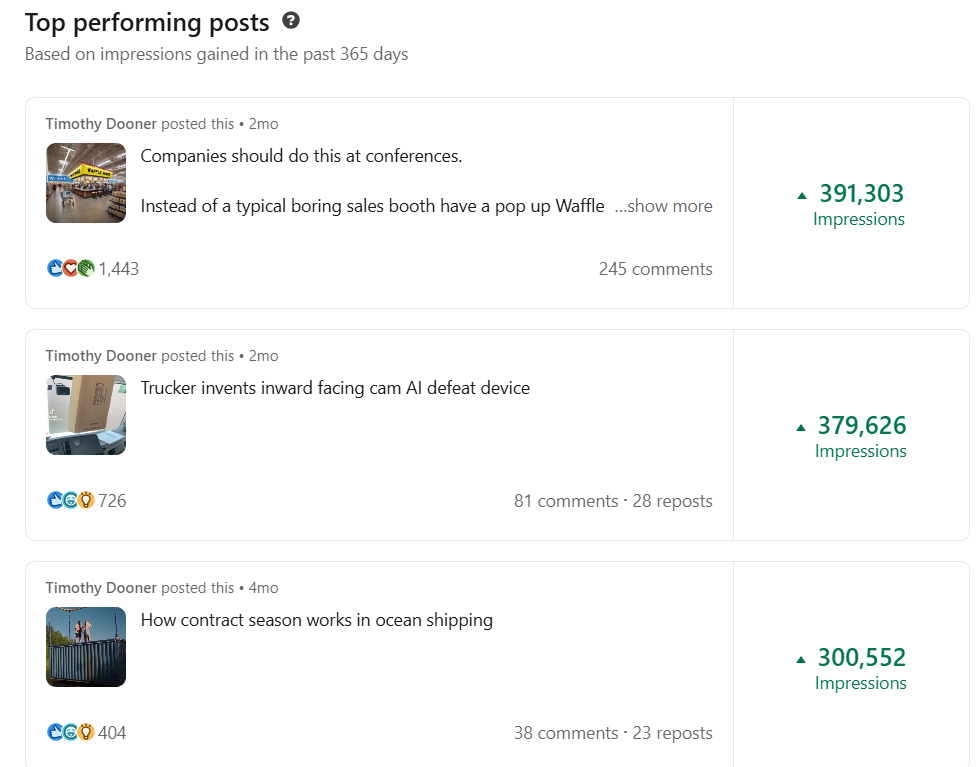Screen dimensions: 977x767
Task: Click green arrow beside 379,626 impressions
Action: (x=801, y=427)
